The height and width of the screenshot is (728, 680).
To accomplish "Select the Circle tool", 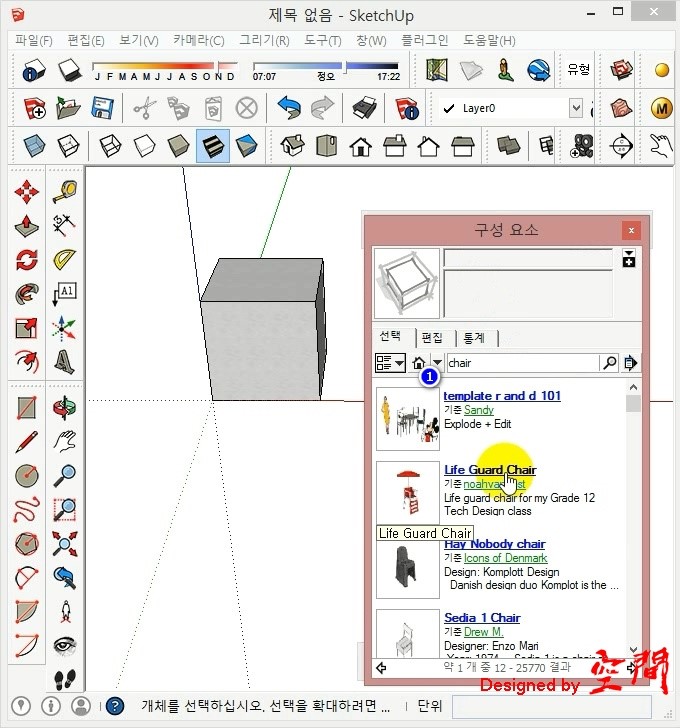I will pyautogui.click(x=26, y=476).
